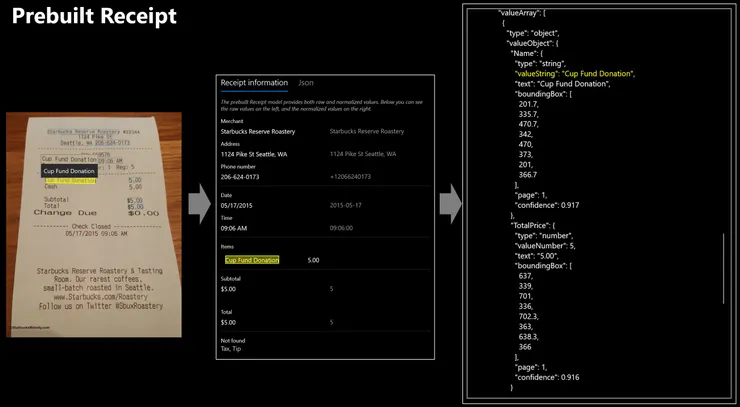
Task: Click the dimmed normalized address value
Action: coord(363,154)
